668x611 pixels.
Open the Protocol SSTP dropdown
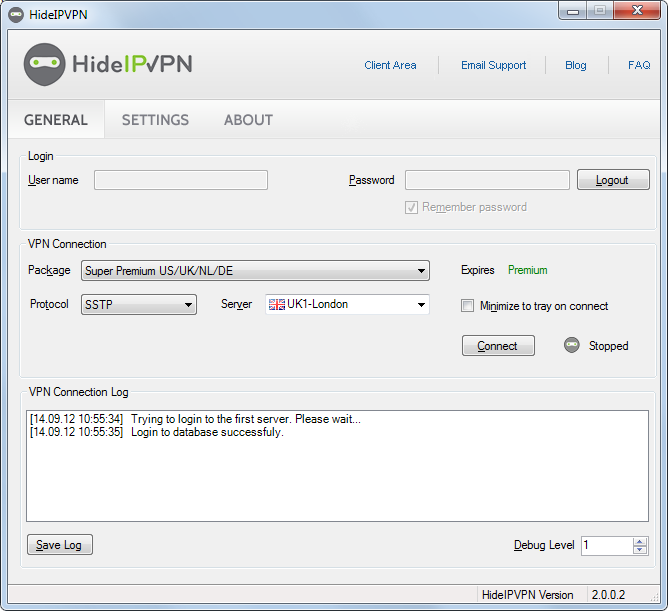[x=139, y=305]
